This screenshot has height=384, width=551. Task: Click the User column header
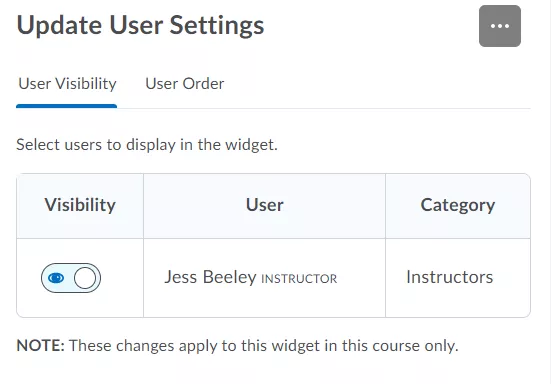point(265,205)
